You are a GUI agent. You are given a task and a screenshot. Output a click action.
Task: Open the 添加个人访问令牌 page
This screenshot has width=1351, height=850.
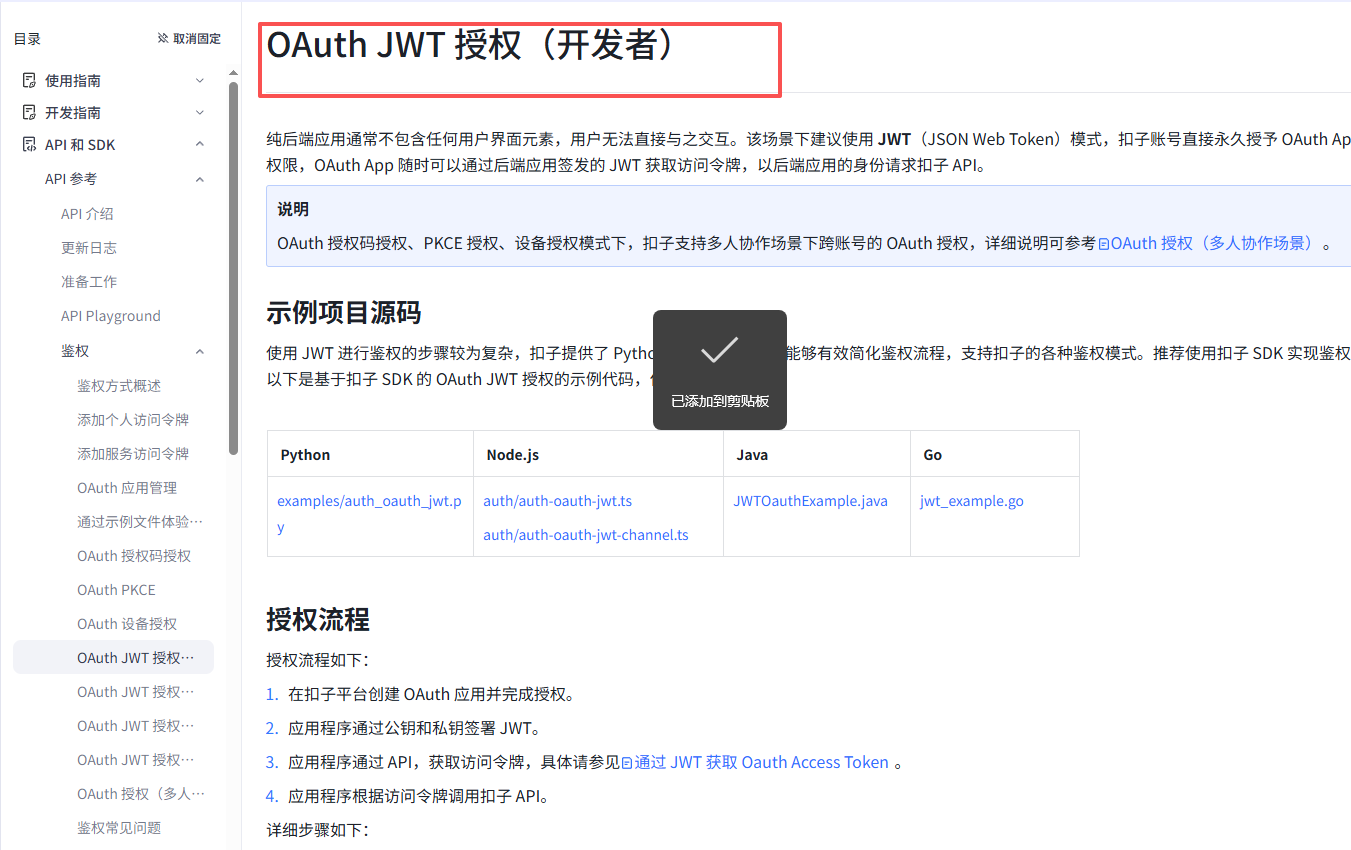pos(133,419)
